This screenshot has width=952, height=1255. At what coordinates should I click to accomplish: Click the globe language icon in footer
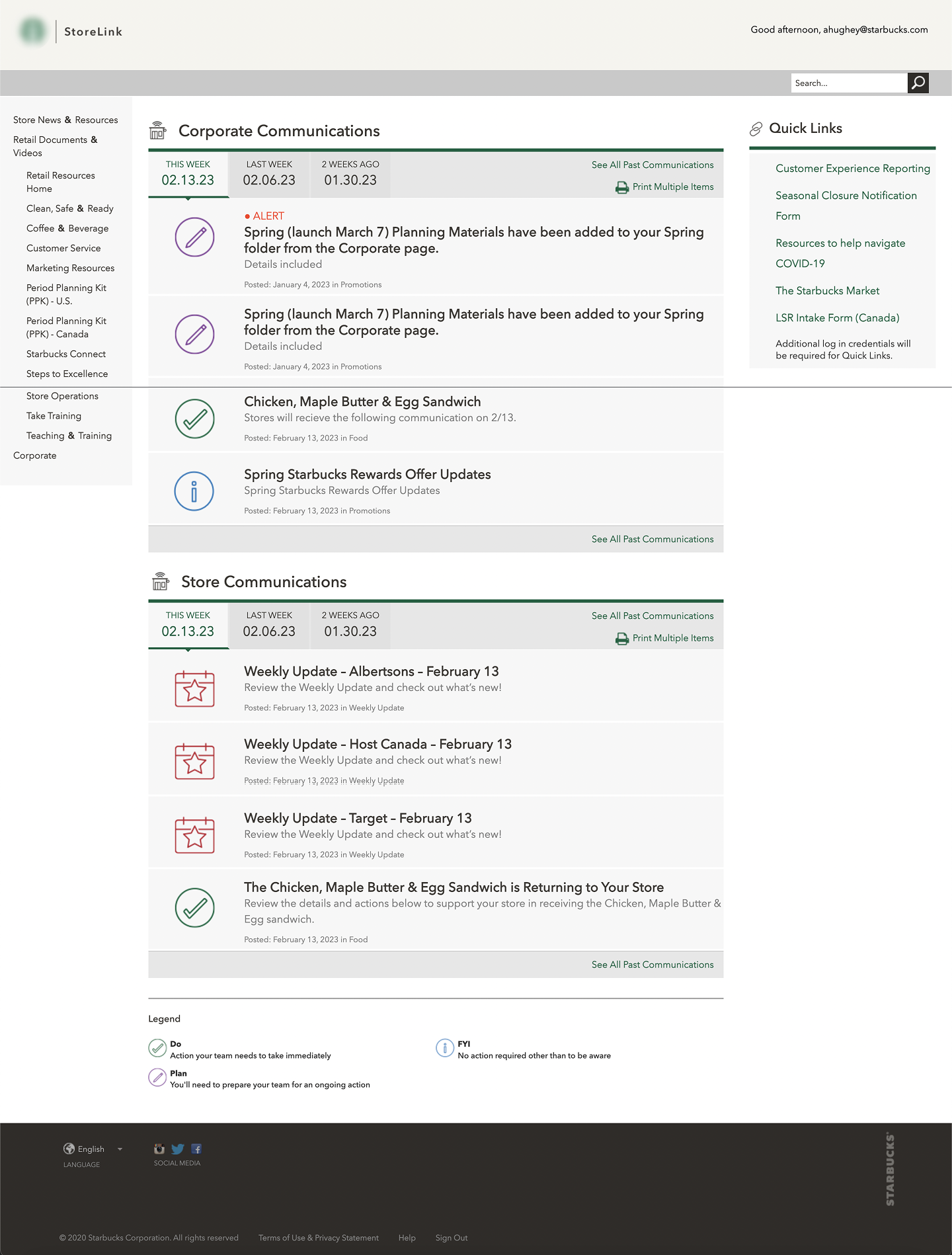point(69,1149)
